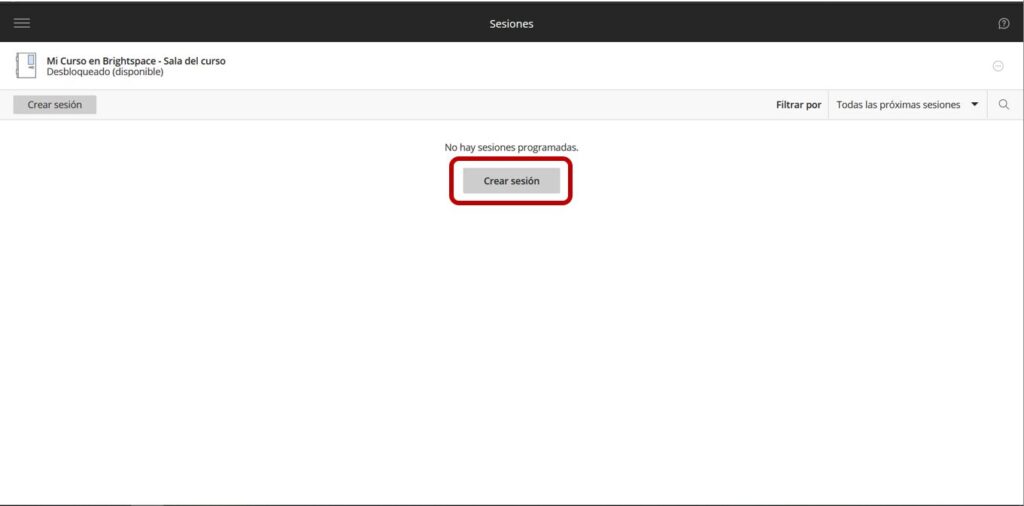Click empty white area below sessions message

(511, 350)
